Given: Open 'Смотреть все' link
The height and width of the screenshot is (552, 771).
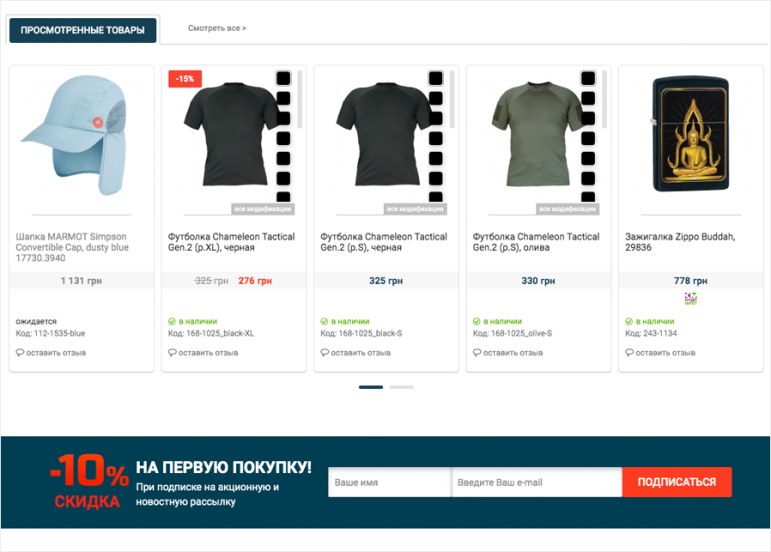Looking at the screenshot, I should click(217, 28).
